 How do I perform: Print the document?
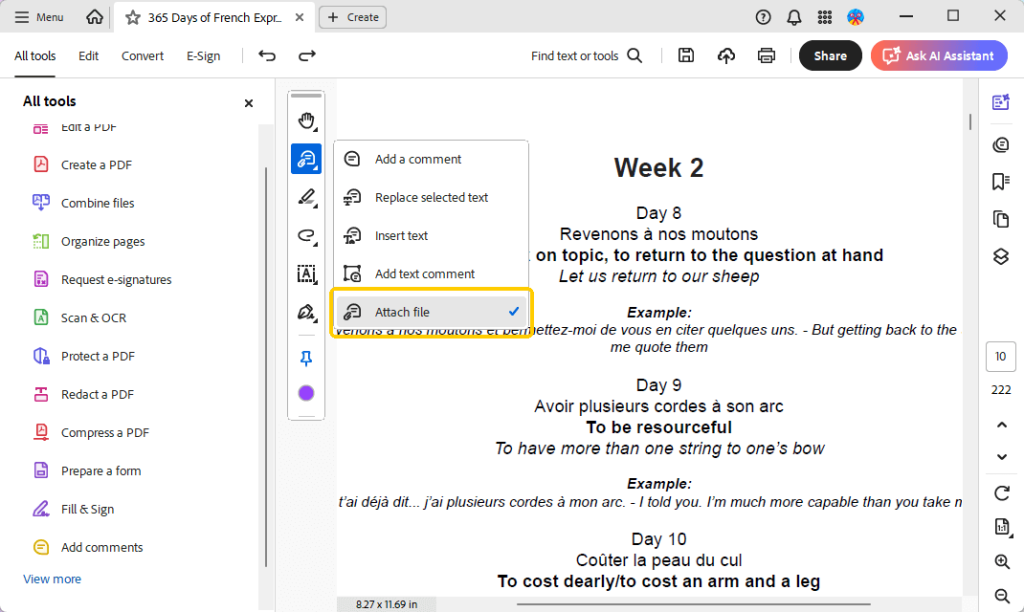click(x=766, y=55)
